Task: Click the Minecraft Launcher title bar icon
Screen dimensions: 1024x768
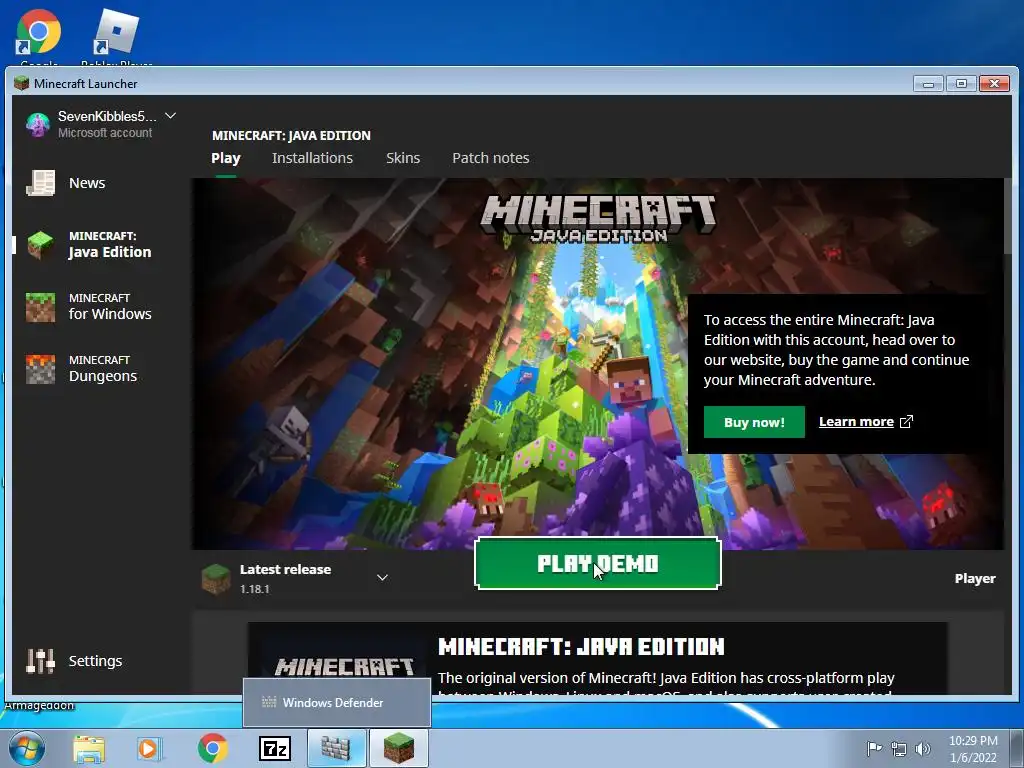Action: point(22,83)
